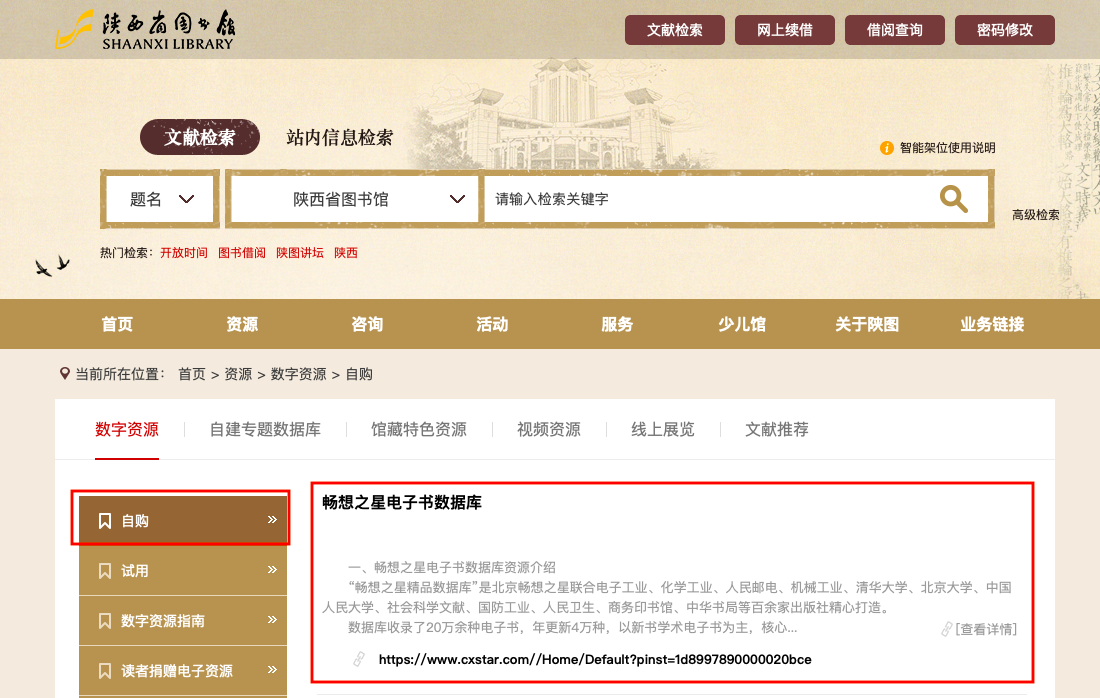Expand the 读者捐赠电子资源 sidebar chevron
The image size is (1100, 698).
coord(272,669)
